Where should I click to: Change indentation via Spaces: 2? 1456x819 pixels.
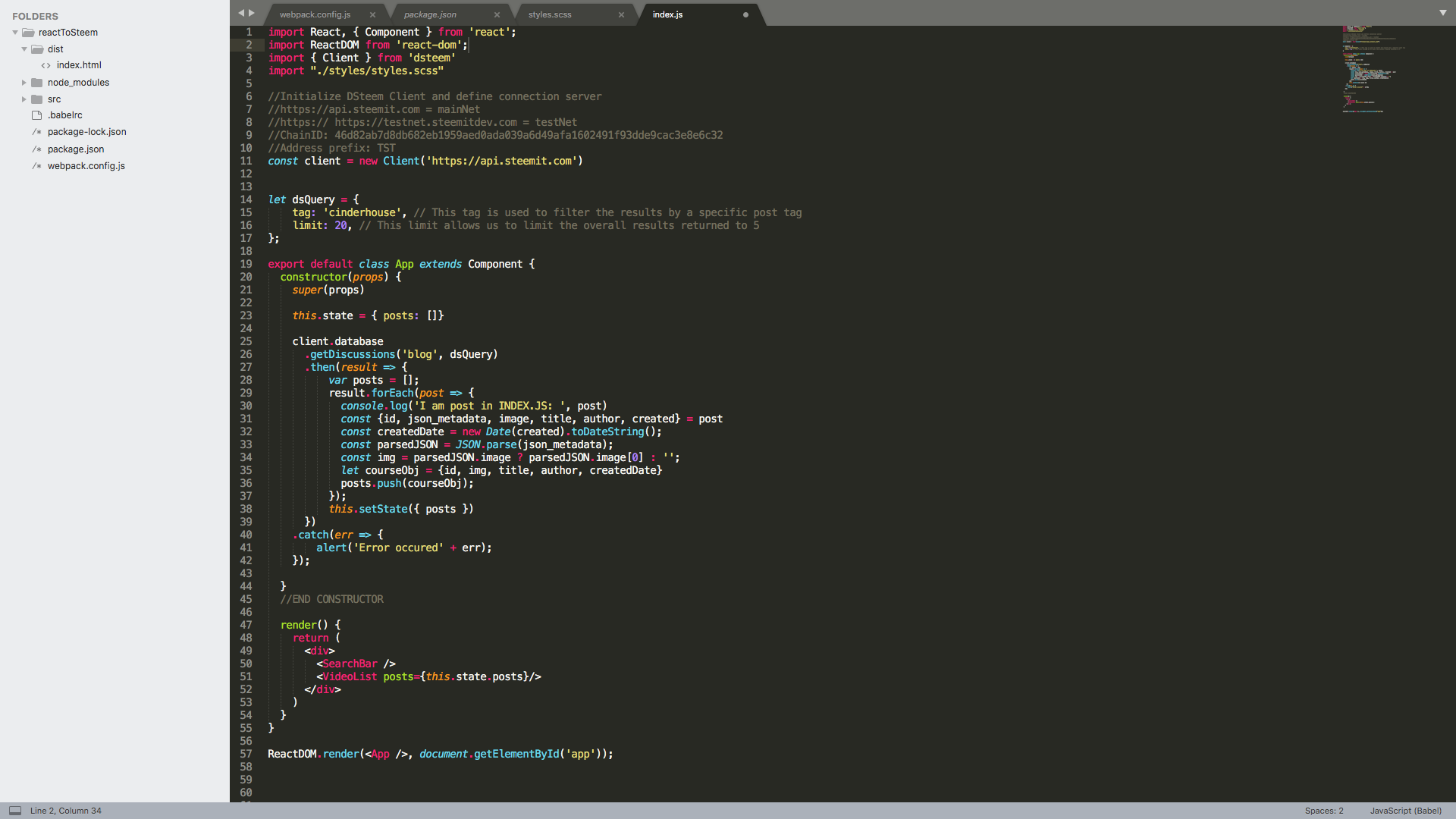pos(1323,811)
